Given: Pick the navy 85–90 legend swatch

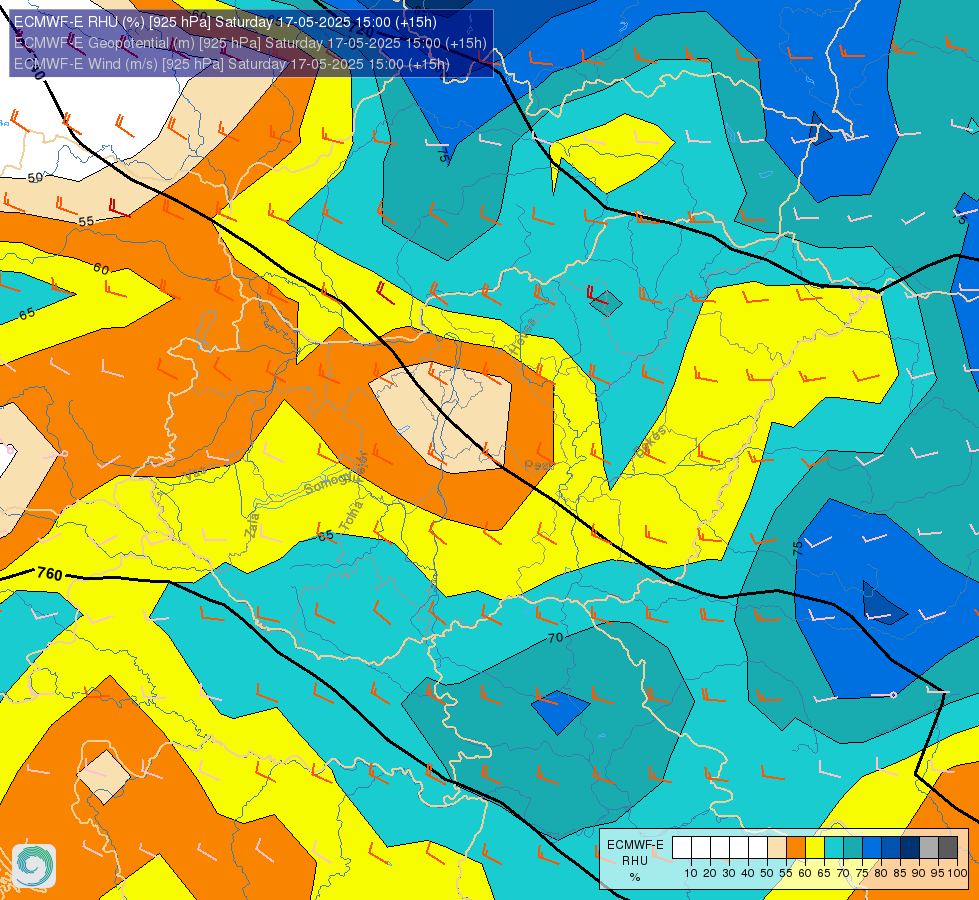Looking at the screenshot, I should [x=910, y=848].
